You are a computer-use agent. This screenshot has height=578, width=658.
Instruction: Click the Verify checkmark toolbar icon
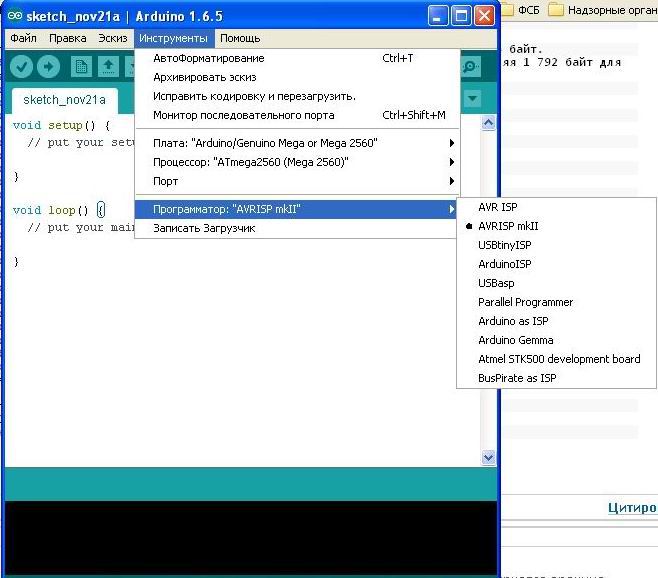[x=21, y=66]
